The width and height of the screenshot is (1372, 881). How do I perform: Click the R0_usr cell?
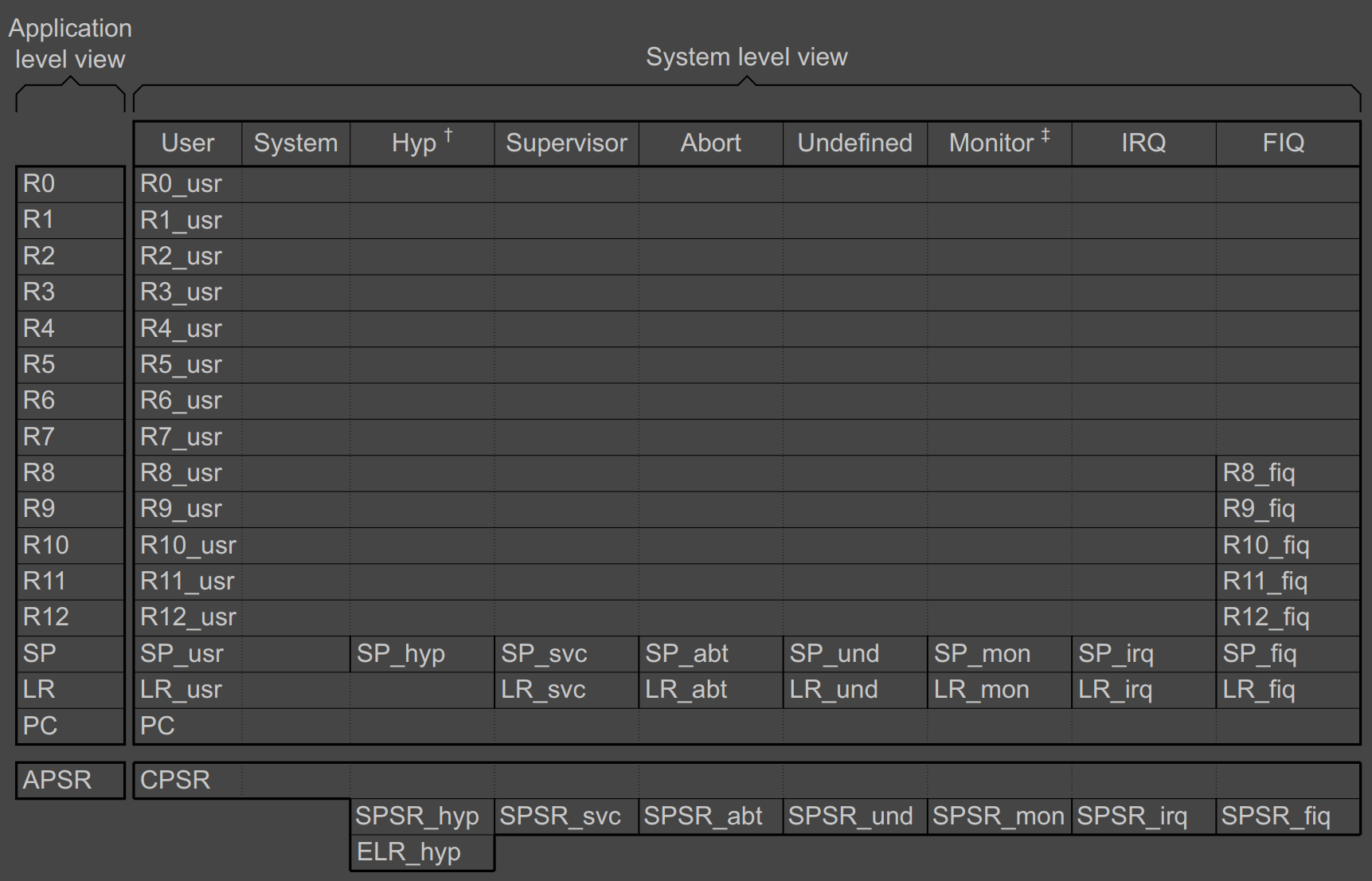point(188,184)
